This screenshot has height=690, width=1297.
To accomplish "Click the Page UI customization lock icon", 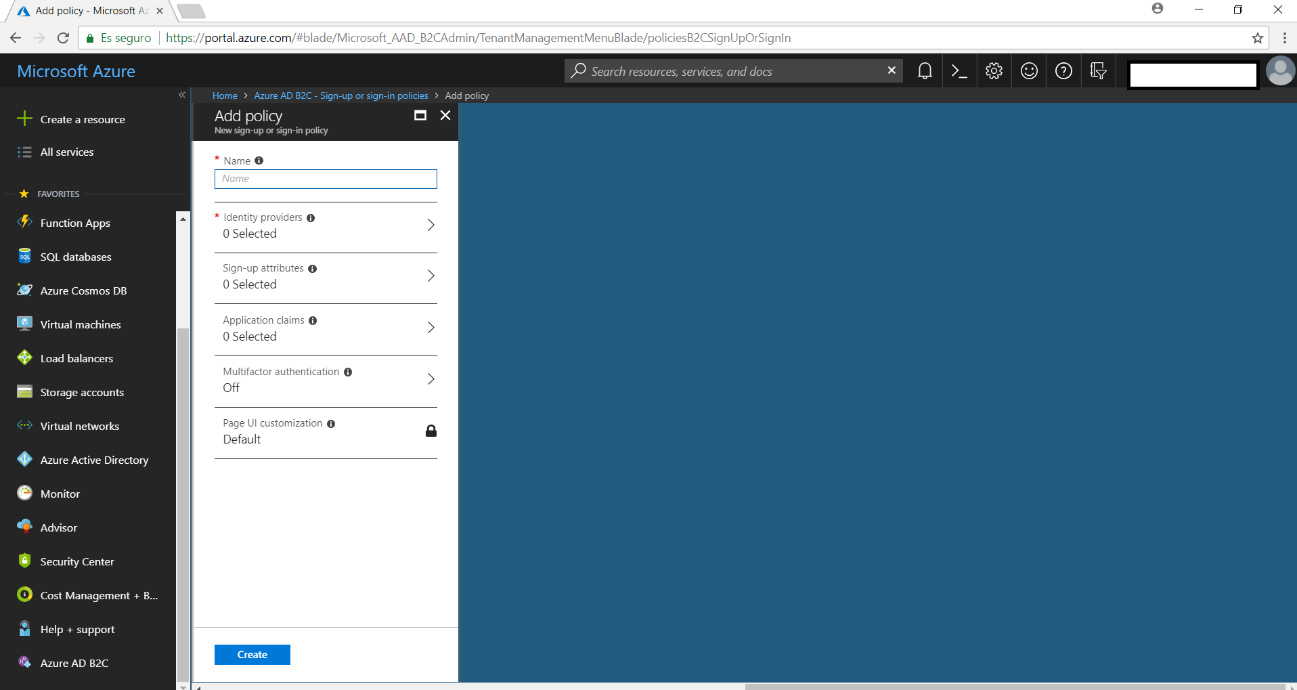I will [x=431, y=431].
